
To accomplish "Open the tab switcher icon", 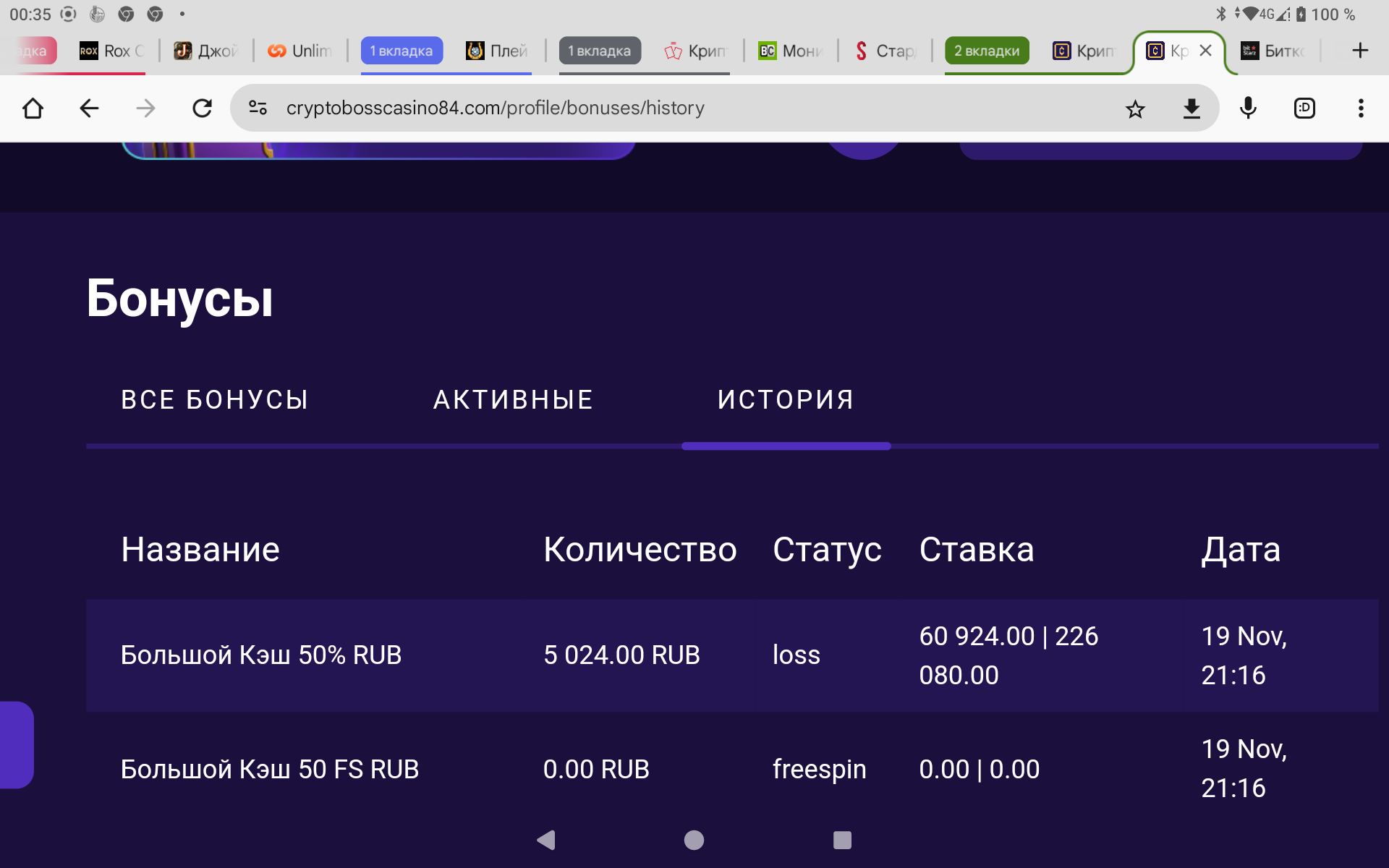I will (x=1304, y=109).
